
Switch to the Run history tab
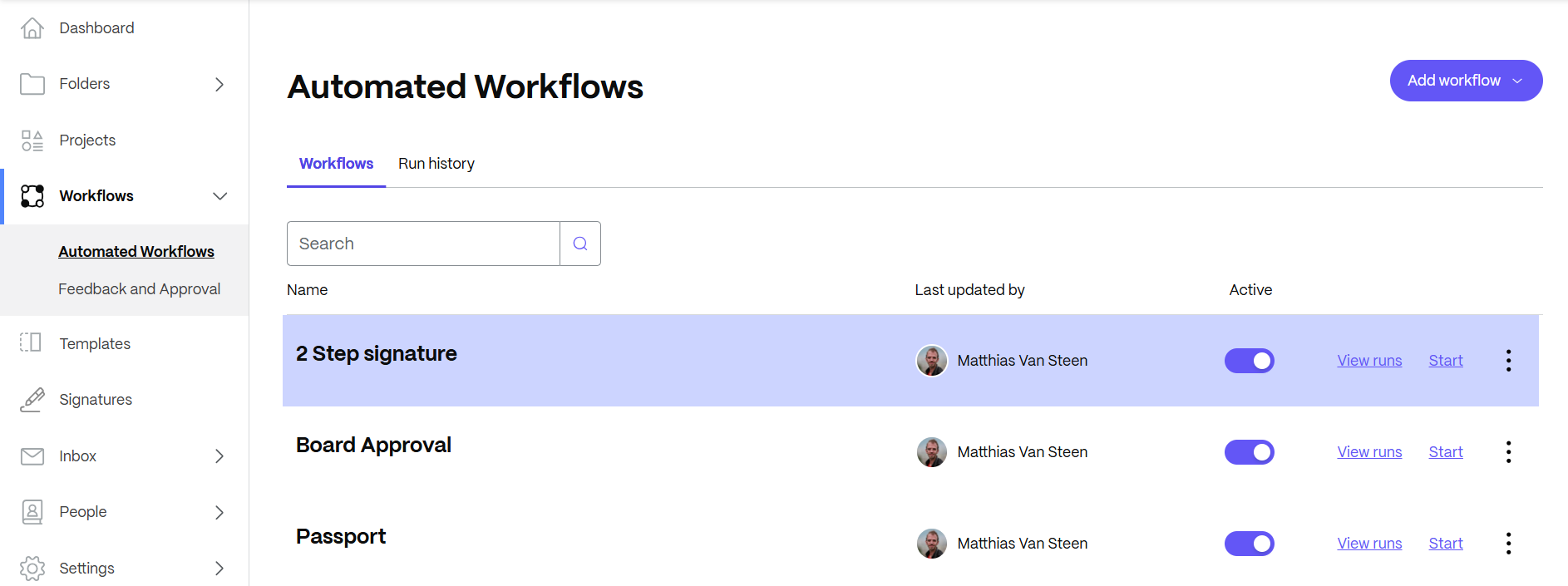(x=436, y=163)
